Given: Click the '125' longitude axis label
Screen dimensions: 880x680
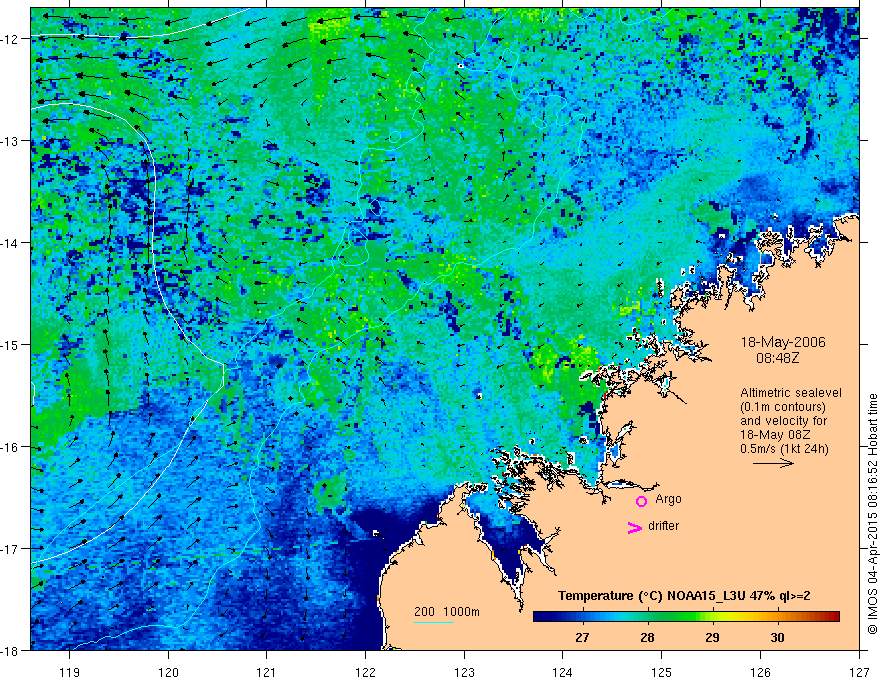Looking at the screenshot, I should (x=662, y=672).
